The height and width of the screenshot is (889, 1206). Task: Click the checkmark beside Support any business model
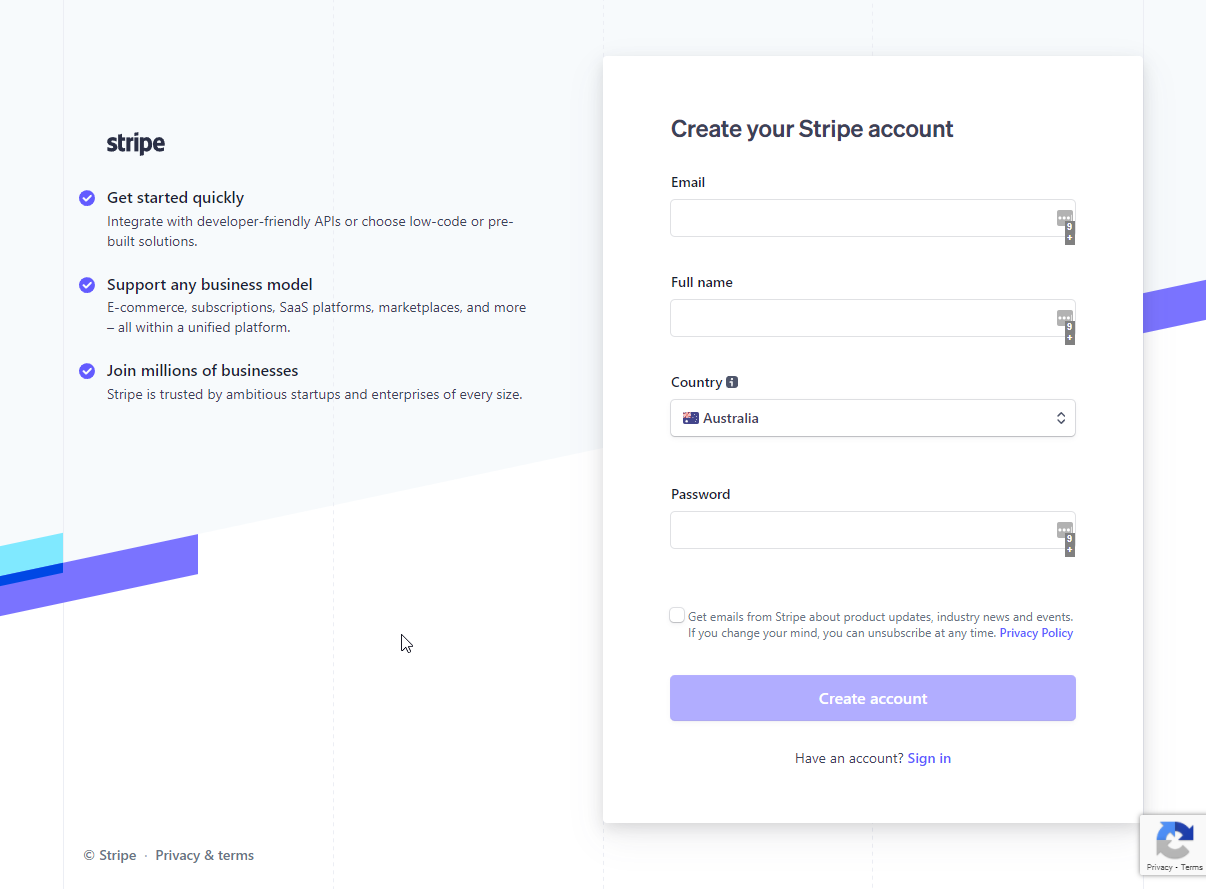[x=87, y=285]
